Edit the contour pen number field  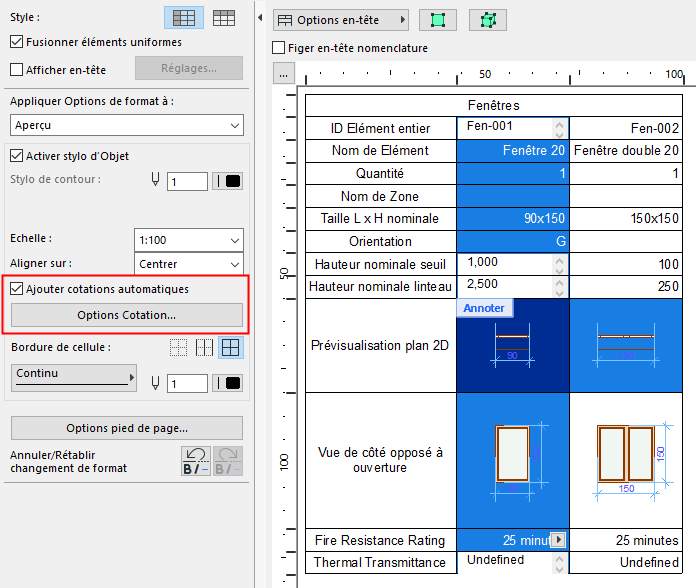pyautogui.click(x=187, y=182)
